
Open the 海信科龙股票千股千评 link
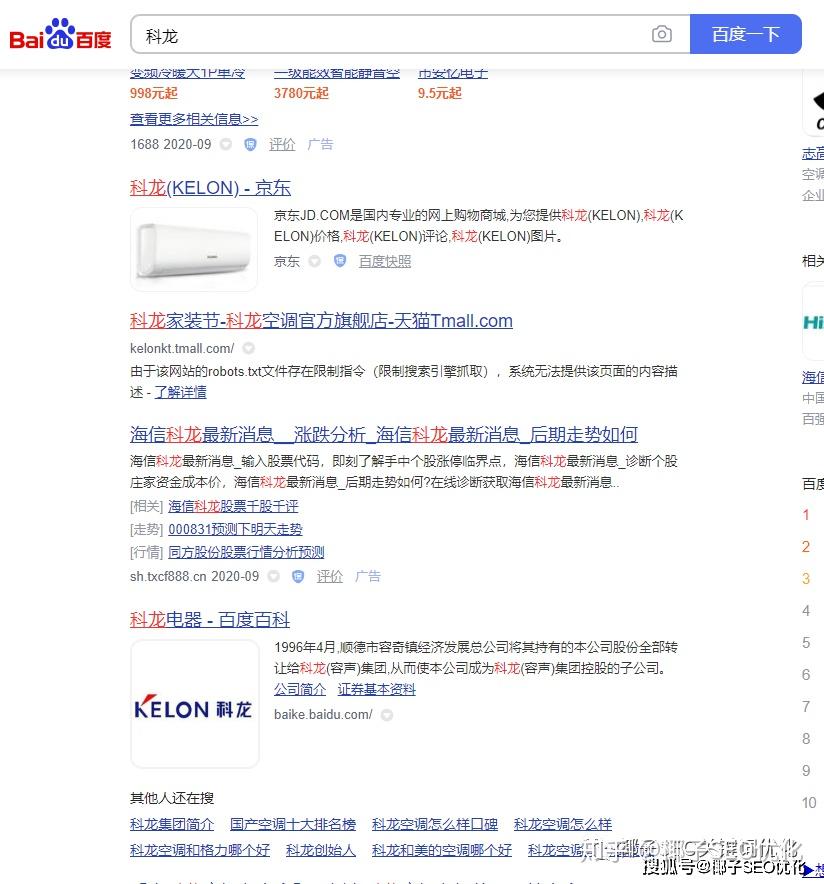(233, 506)
